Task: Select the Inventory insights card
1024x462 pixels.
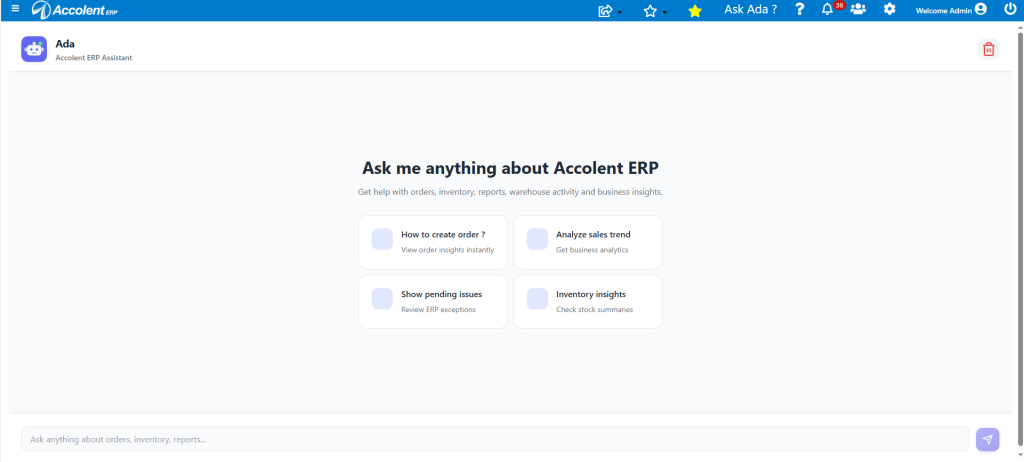Action: tap(588, 302)
